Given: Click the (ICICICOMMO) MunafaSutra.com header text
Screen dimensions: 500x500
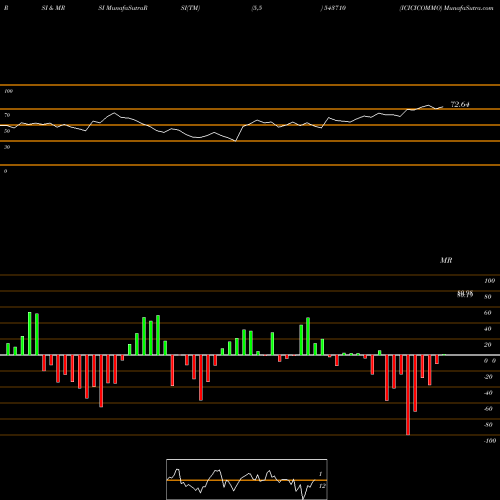Looking at the screenshot, I should point(446,8).
